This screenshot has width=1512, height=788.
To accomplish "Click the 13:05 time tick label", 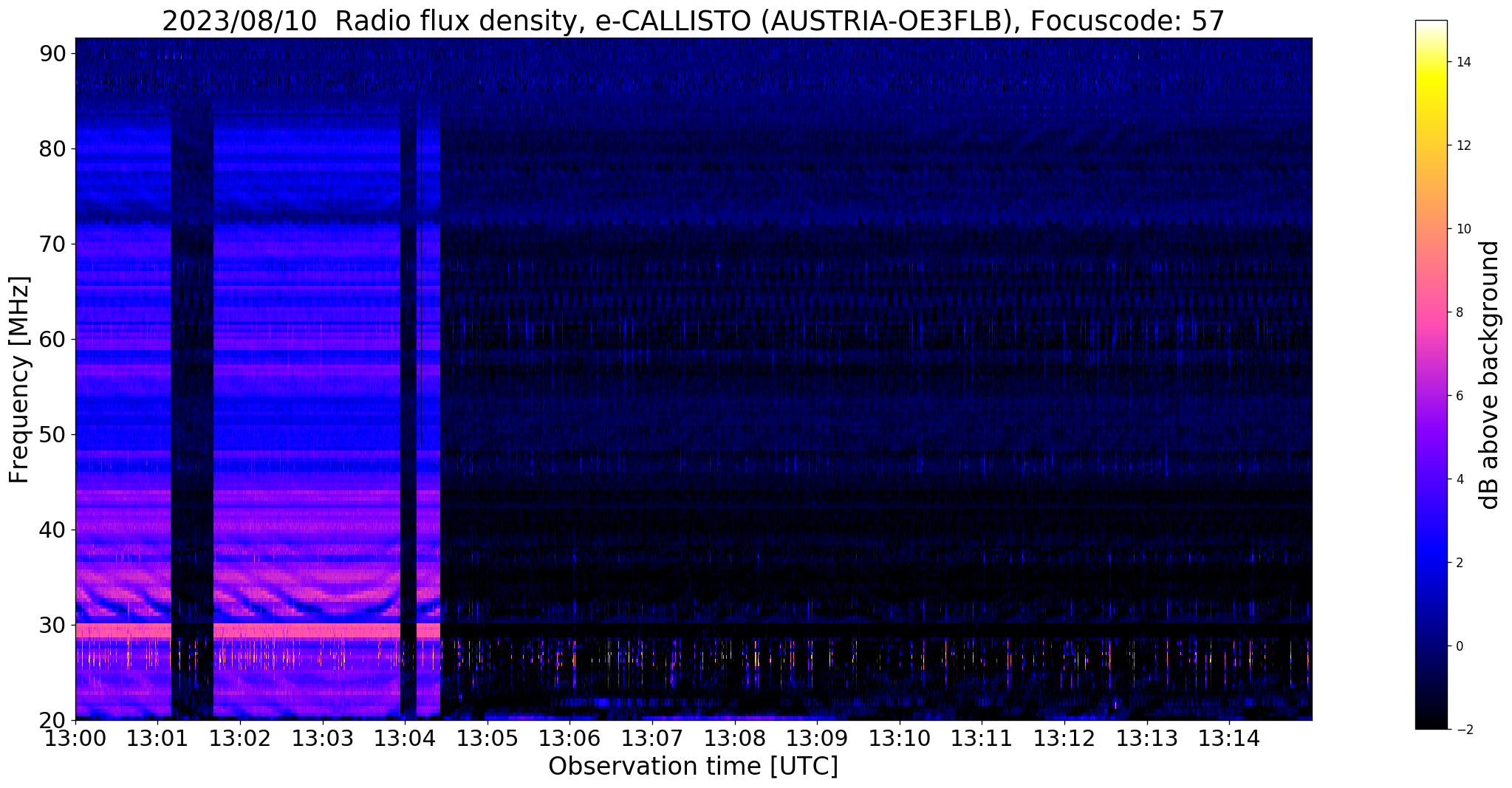I will pos(488,739).
